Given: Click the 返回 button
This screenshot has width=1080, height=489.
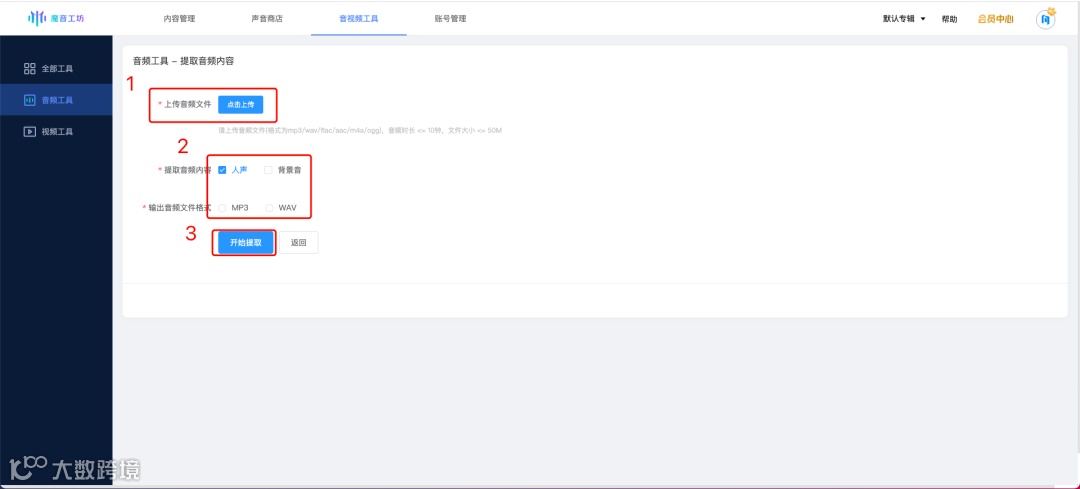Looking at the screenshot, I should click(298, 243).
